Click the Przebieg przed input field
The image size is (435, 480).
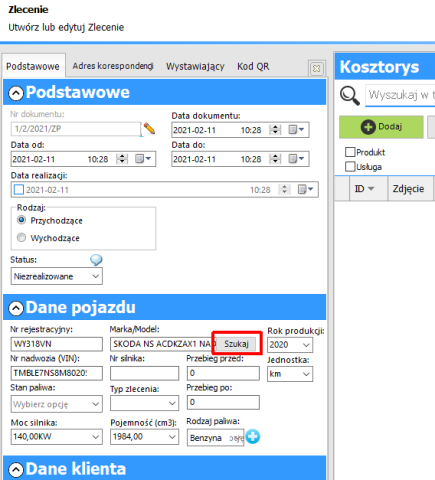pos(223,373)
